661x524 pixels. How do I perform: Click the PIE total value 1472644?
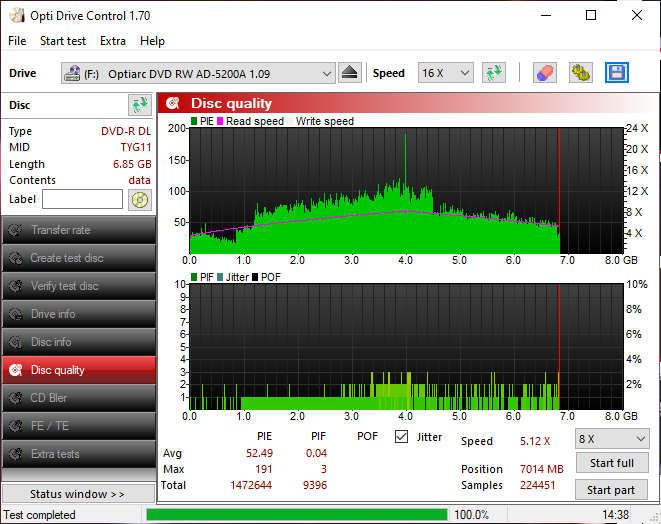pos(251,485)
